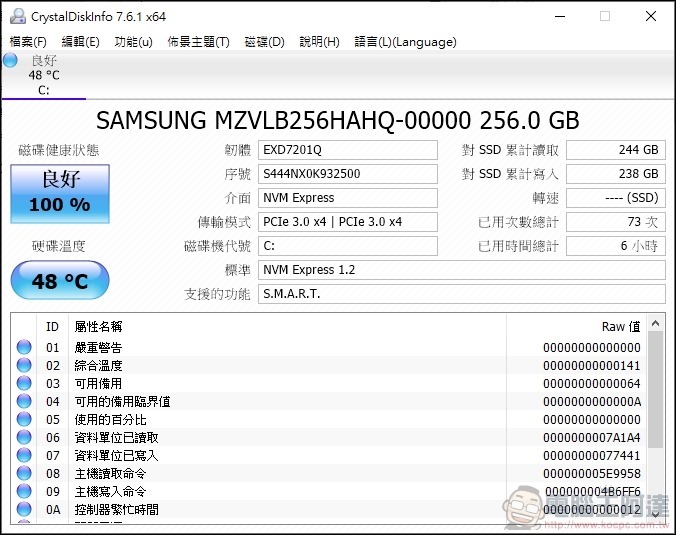Open the 檔案(F) menu
The height and width of the screenshot is (535, 676).
[28, 42]
